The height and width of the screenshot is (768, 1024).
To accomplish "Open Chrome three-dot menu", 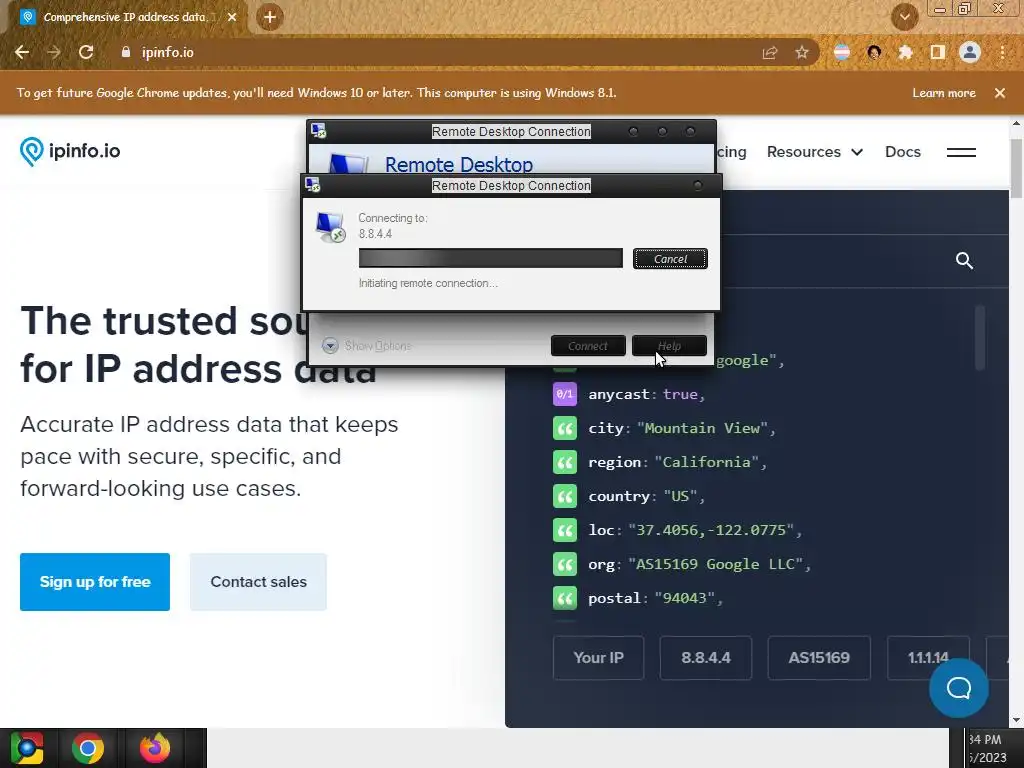I will click(1002, 52).
